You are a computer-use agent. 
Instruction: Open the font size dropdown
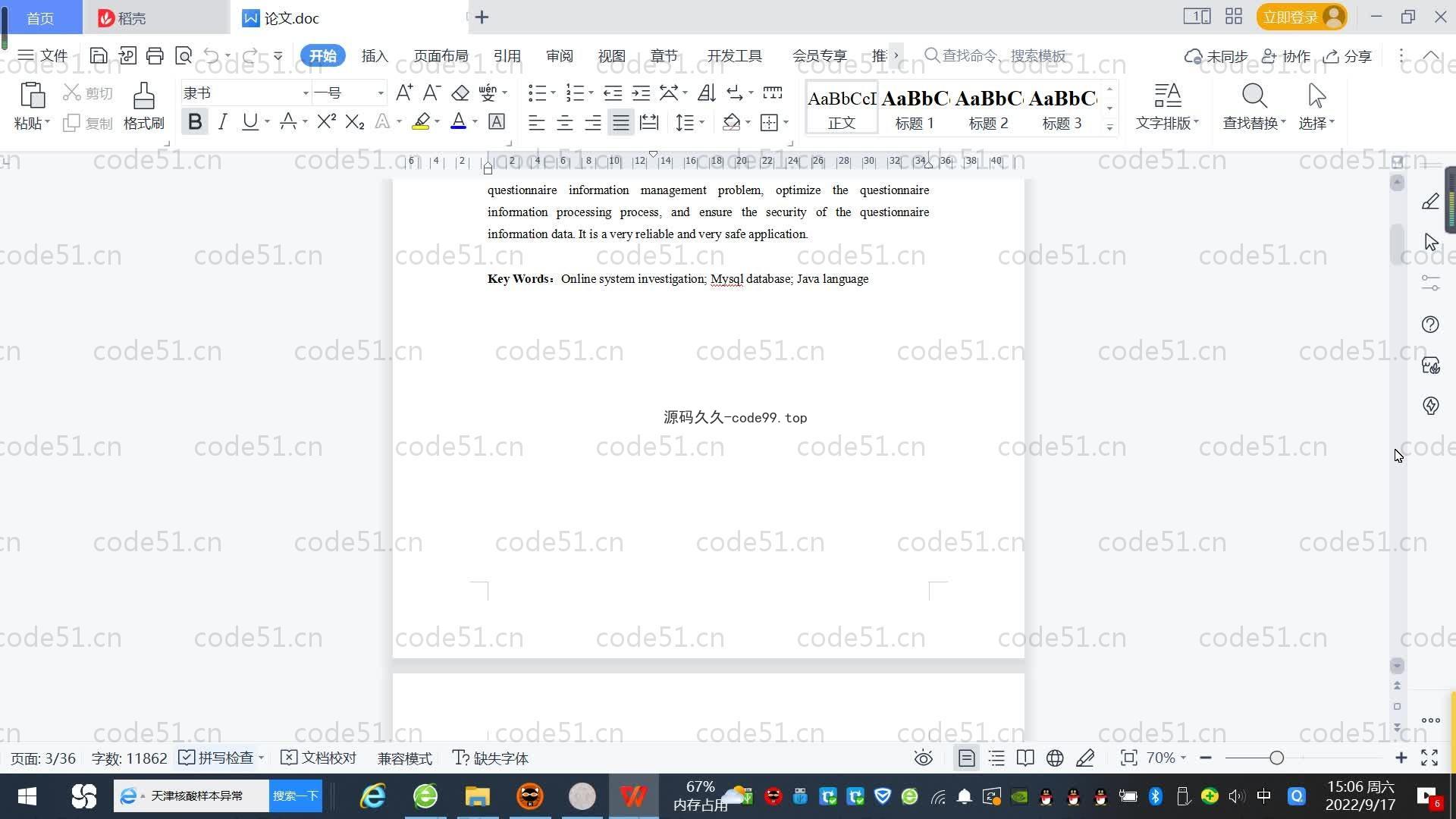(x=380, y=93)
